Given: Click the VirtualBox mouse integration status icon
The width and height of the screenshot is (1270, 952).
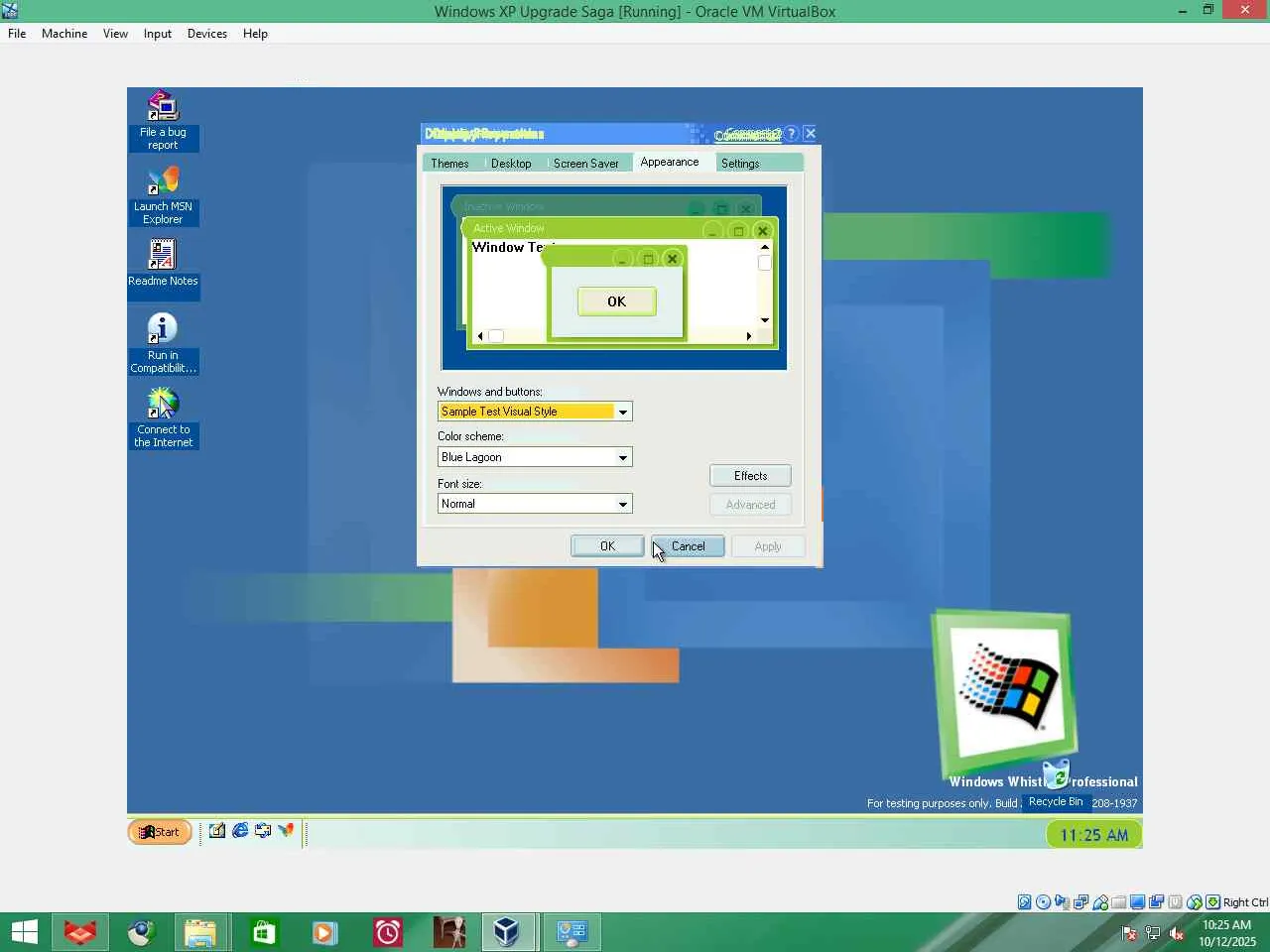Looking at the screenshot, I should pos(1195,902).
